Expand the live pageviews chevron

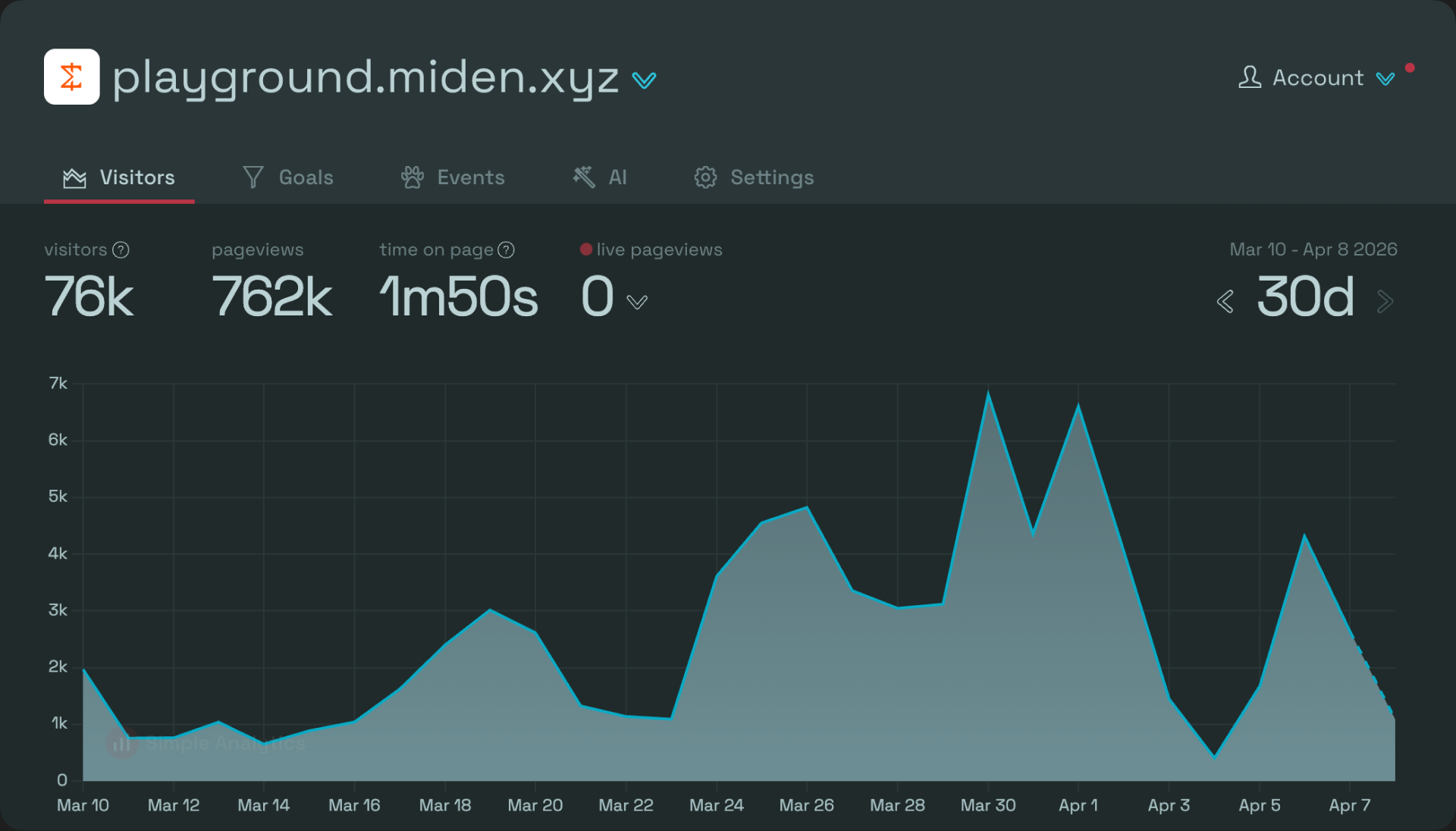coord(637,301)
